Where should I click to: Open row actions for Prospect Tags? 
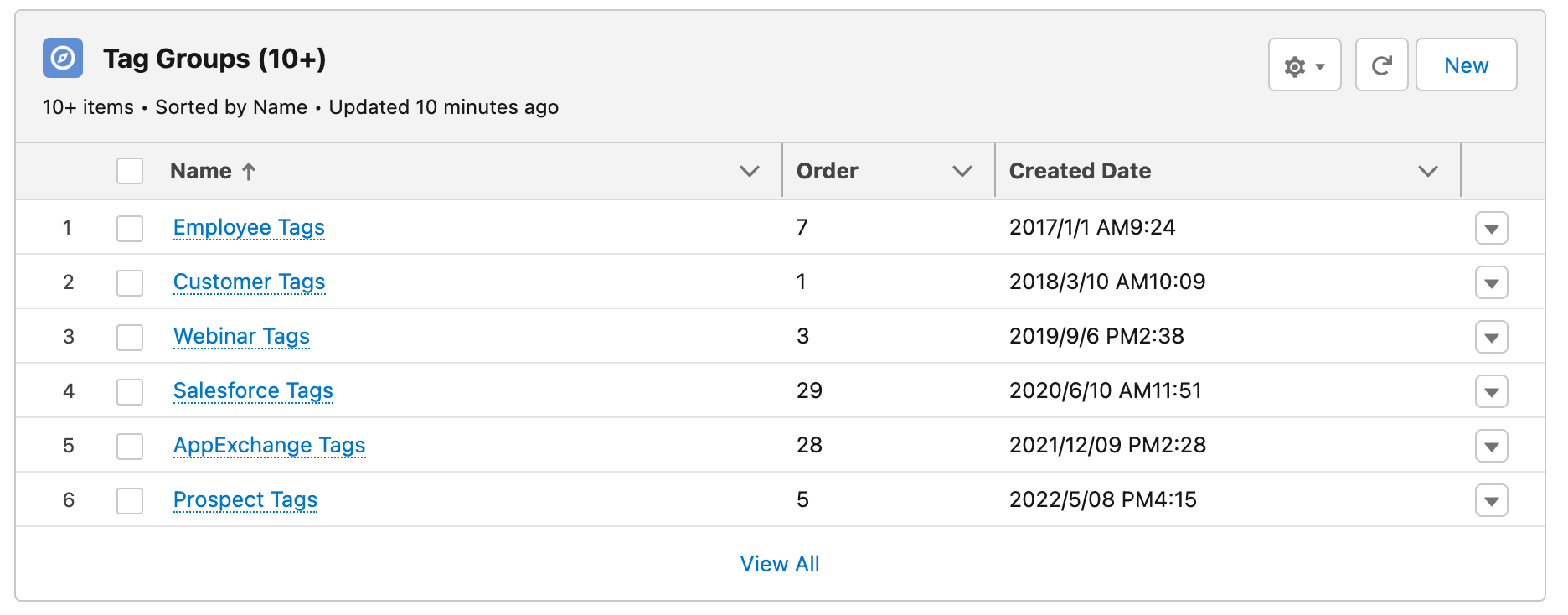point(1491,501)
